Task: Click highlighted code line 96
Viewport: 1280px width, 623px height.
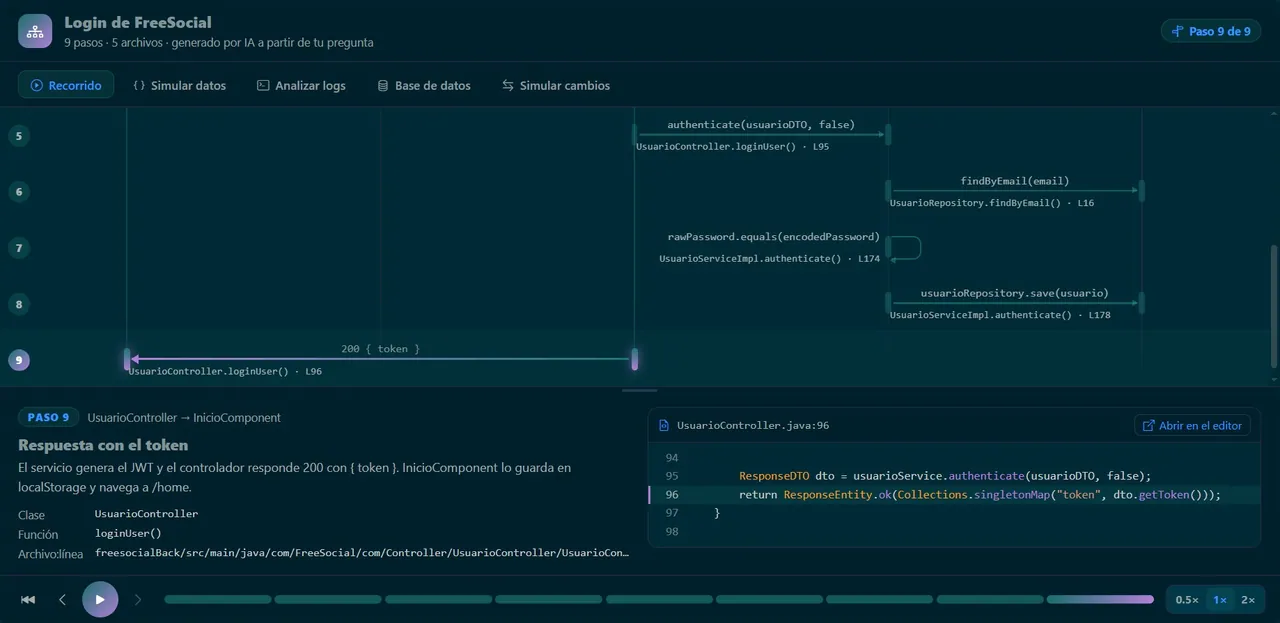Action: click(954, 495)
